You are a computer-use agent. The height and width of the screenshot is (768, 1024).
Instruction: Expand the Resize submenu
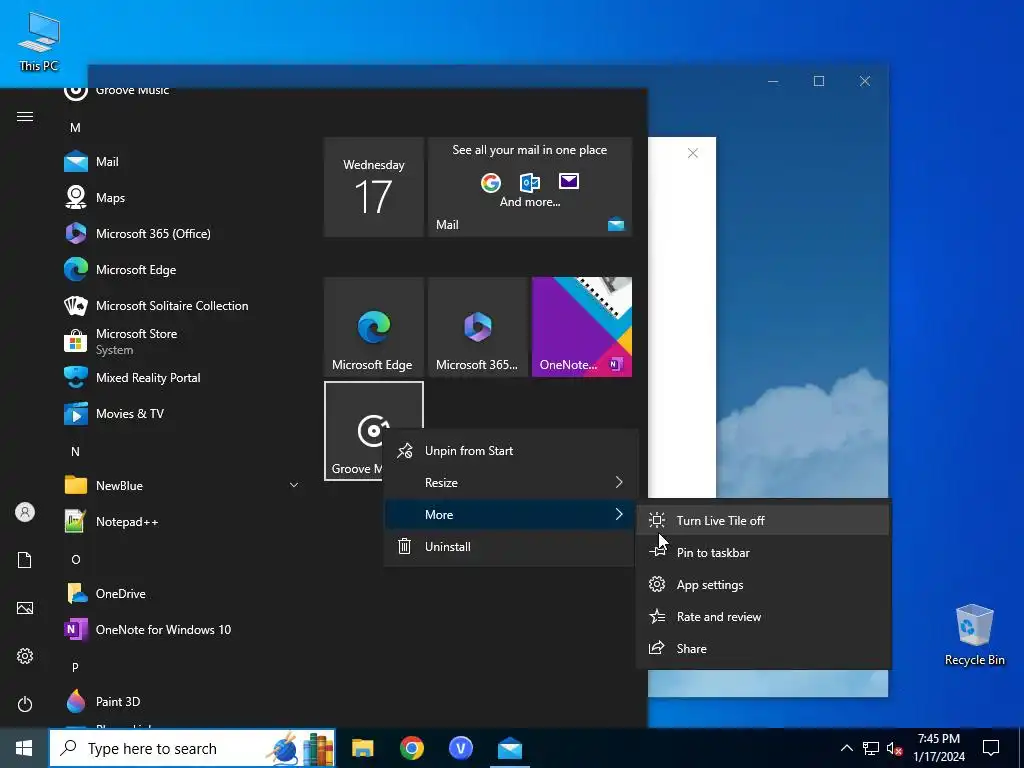click(x=510, y=483)
